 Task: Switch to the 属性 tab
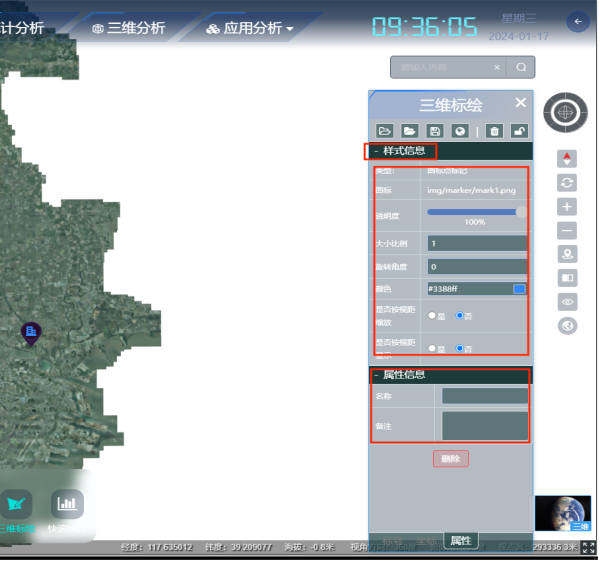(461, 541)
